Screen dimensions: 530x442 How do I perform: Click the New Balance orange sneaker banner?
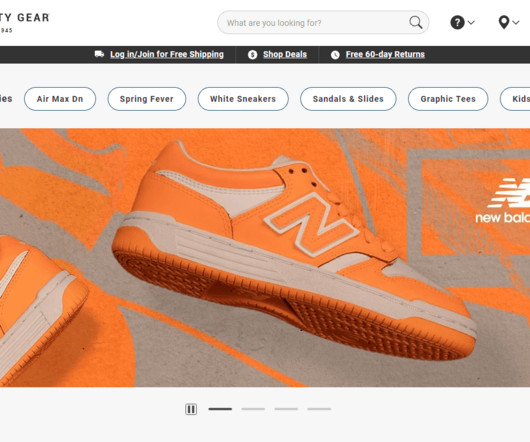click(x=265, y=257)
